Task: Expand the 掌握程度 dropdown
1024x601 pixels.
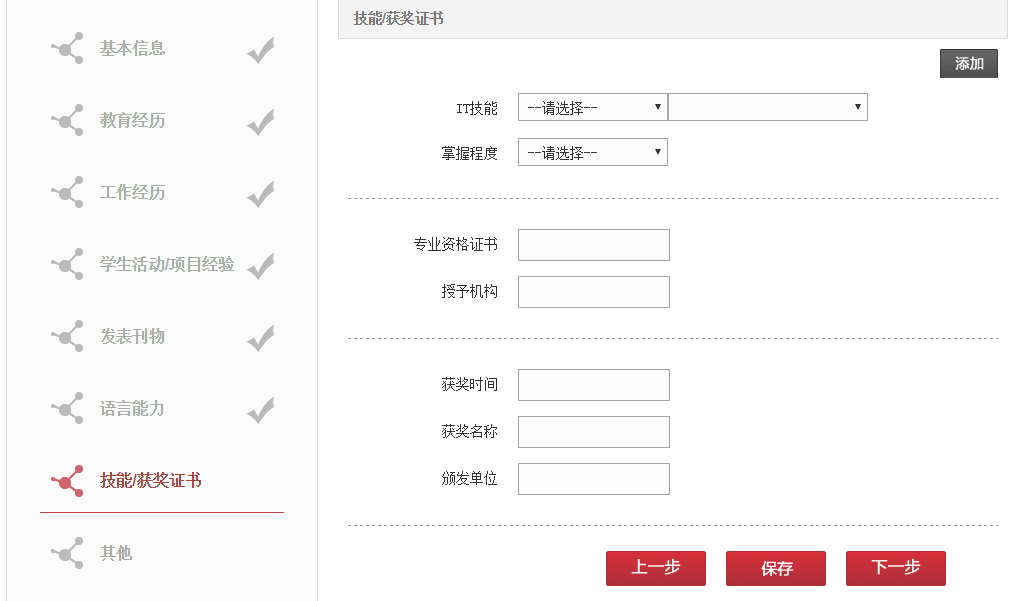Action: coord(592,153)
